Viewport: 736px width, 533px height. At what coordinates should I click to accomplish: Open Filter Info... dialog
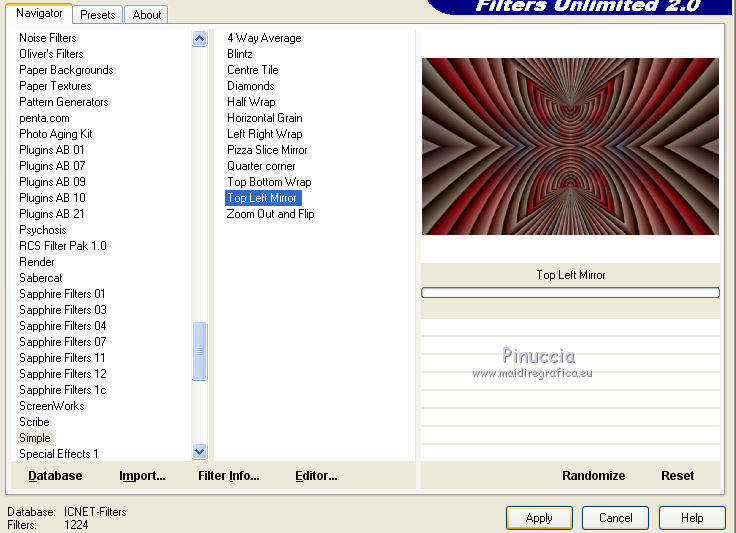[229, 476]
